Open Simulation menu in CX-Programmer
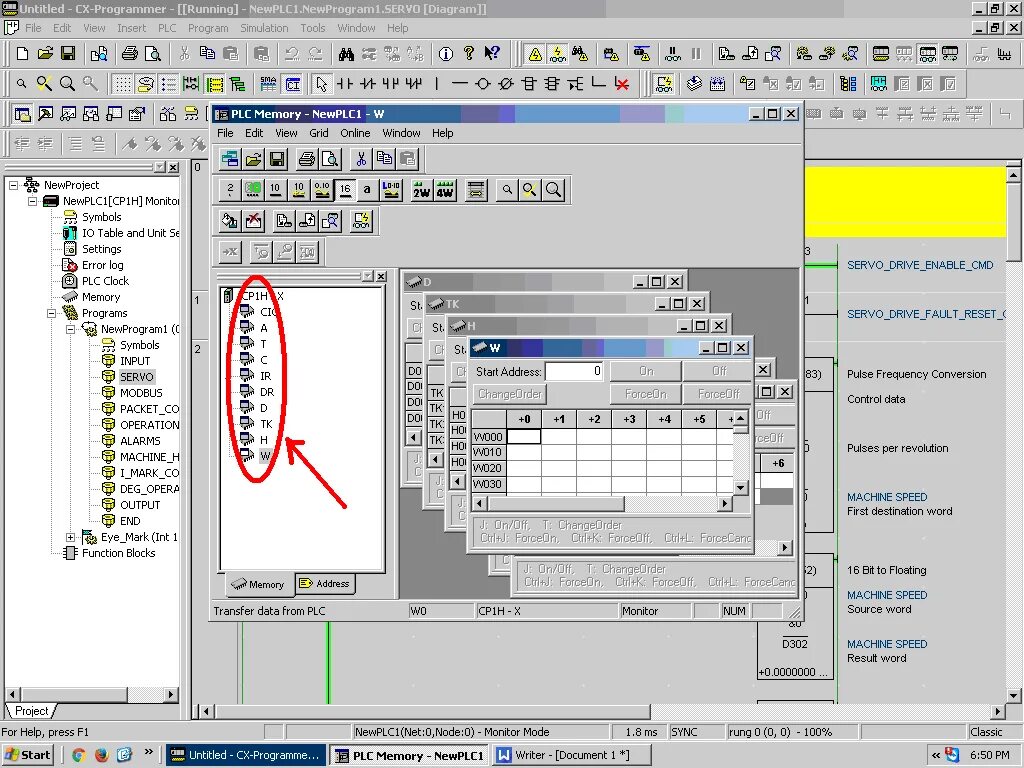Image resolution: width=1024 pixels, height=768 pixels. coord(264,28)
